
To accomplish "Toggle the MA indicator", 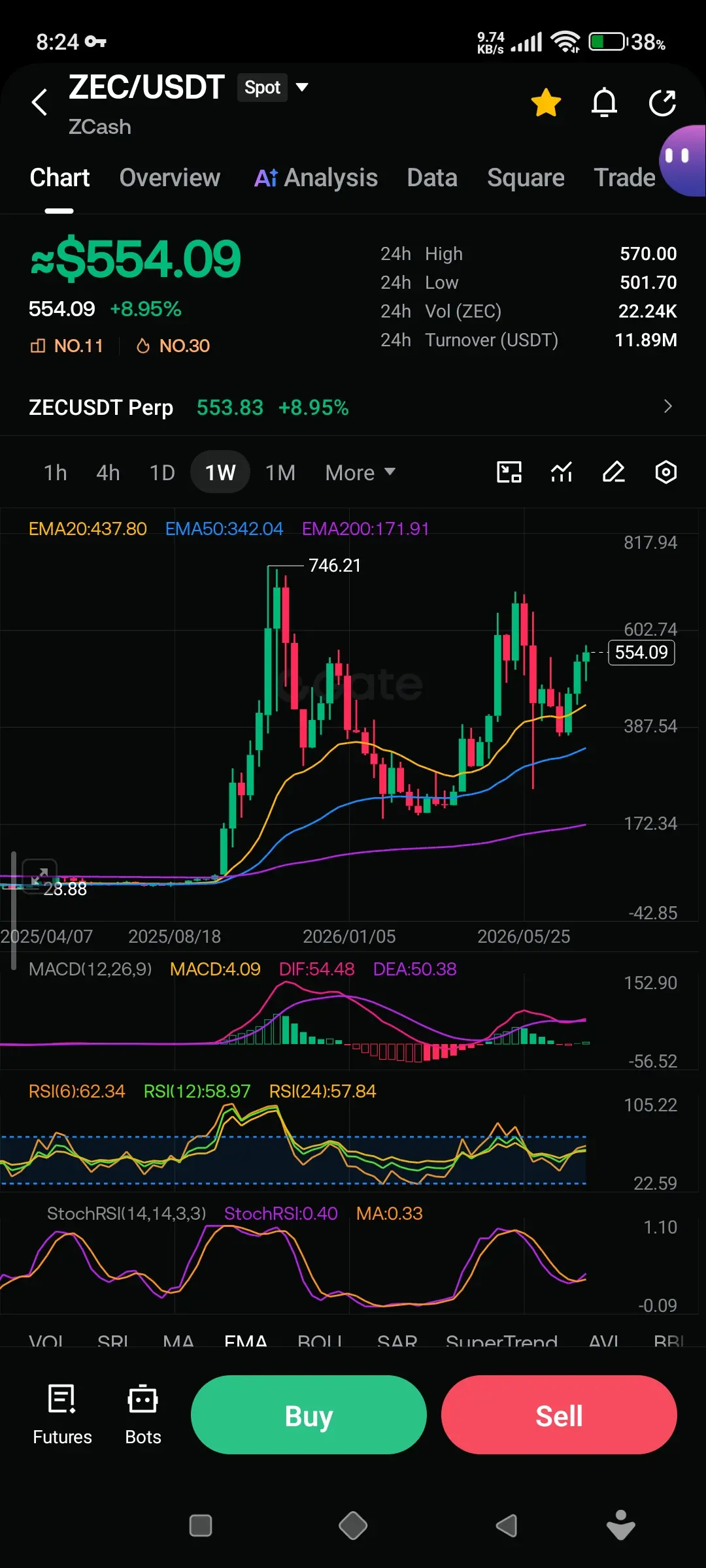I will (x=178, y=1343).
